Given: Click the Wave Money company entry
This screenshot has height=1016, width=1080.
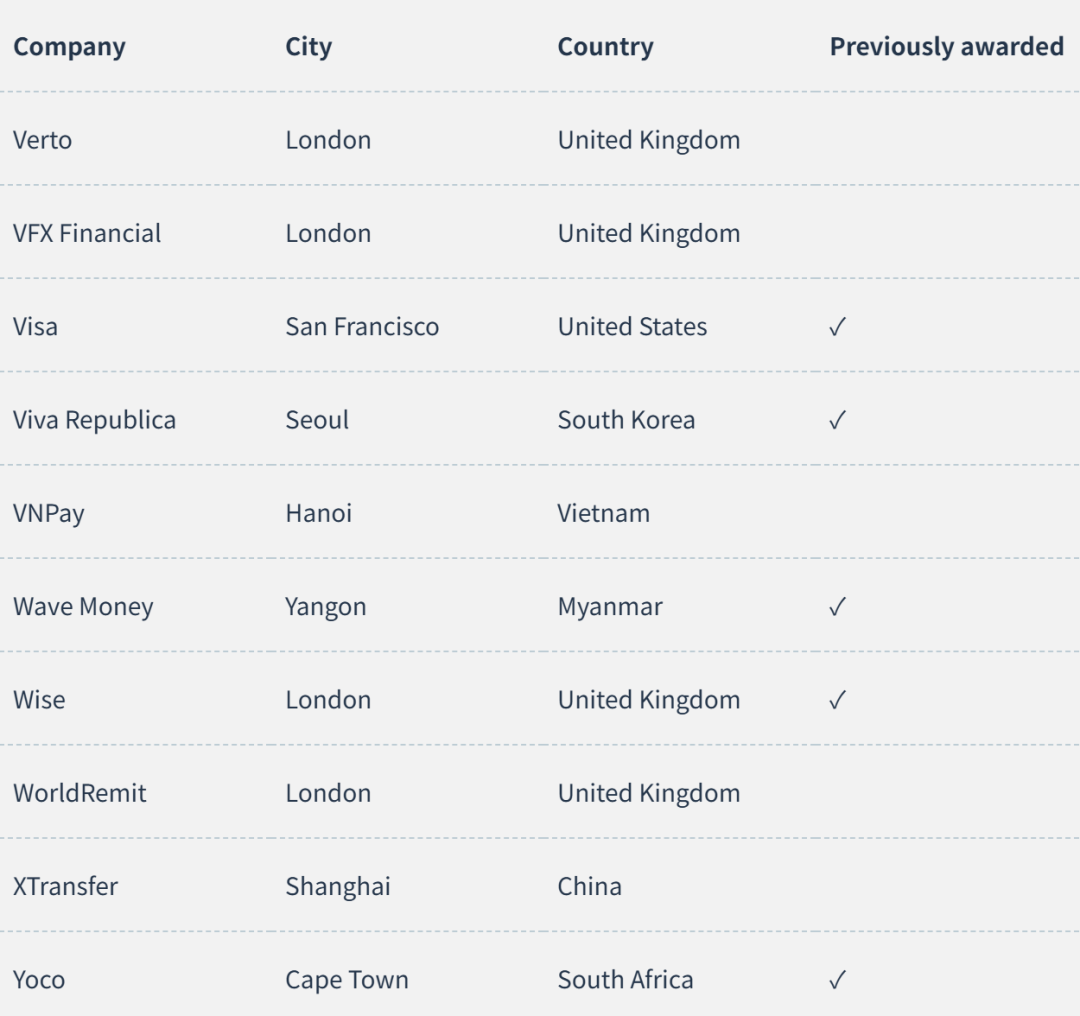Looking at the screenshot, I should [x=83, y=607].
